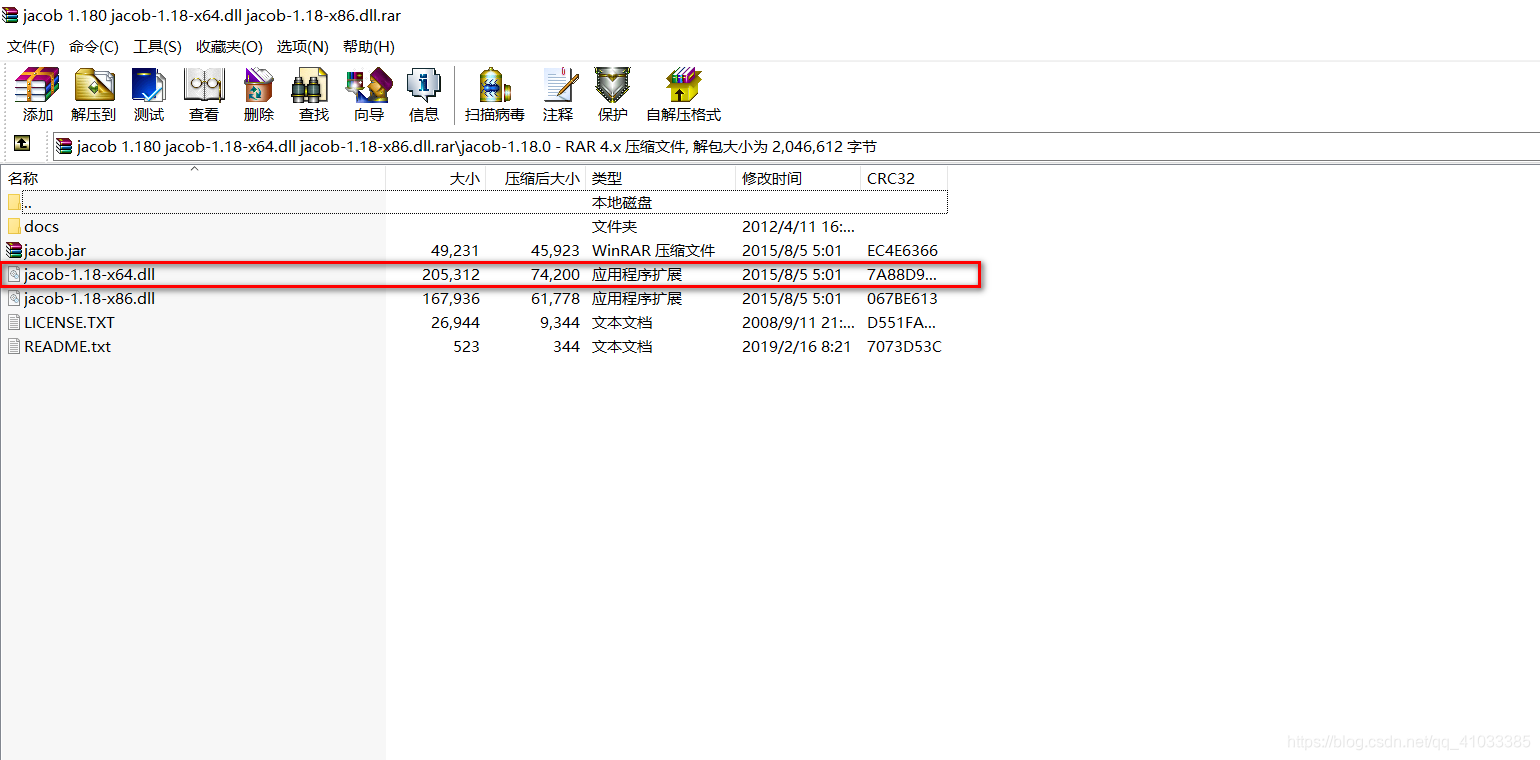
Task: Open the File (文件) menu
Action: coord(31,47)
